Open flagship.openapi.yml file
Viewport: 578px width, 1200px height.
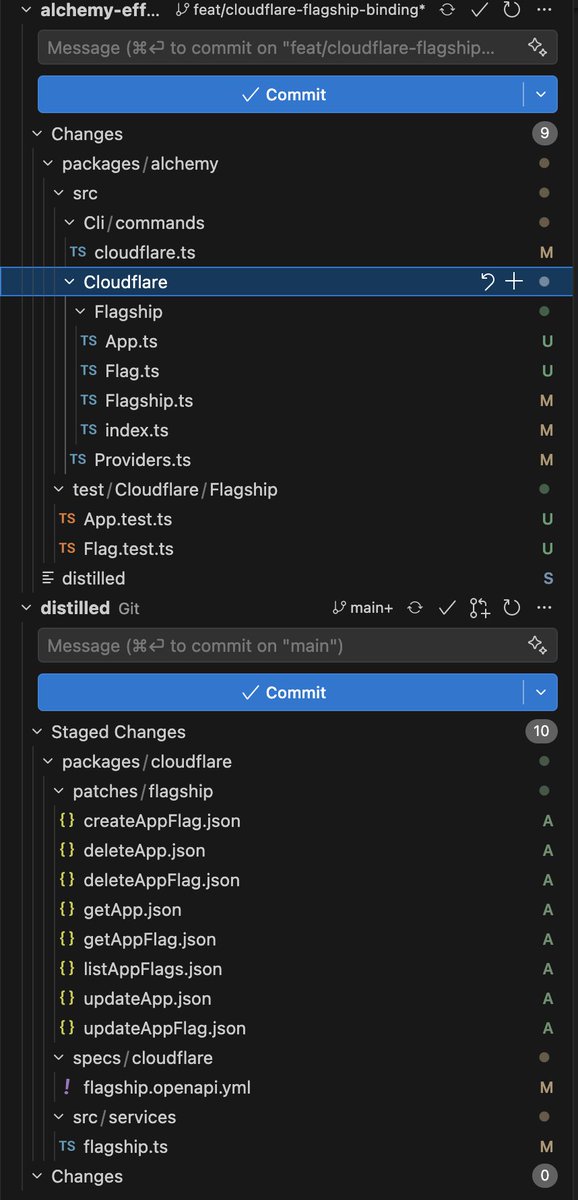click(167, 1087)
